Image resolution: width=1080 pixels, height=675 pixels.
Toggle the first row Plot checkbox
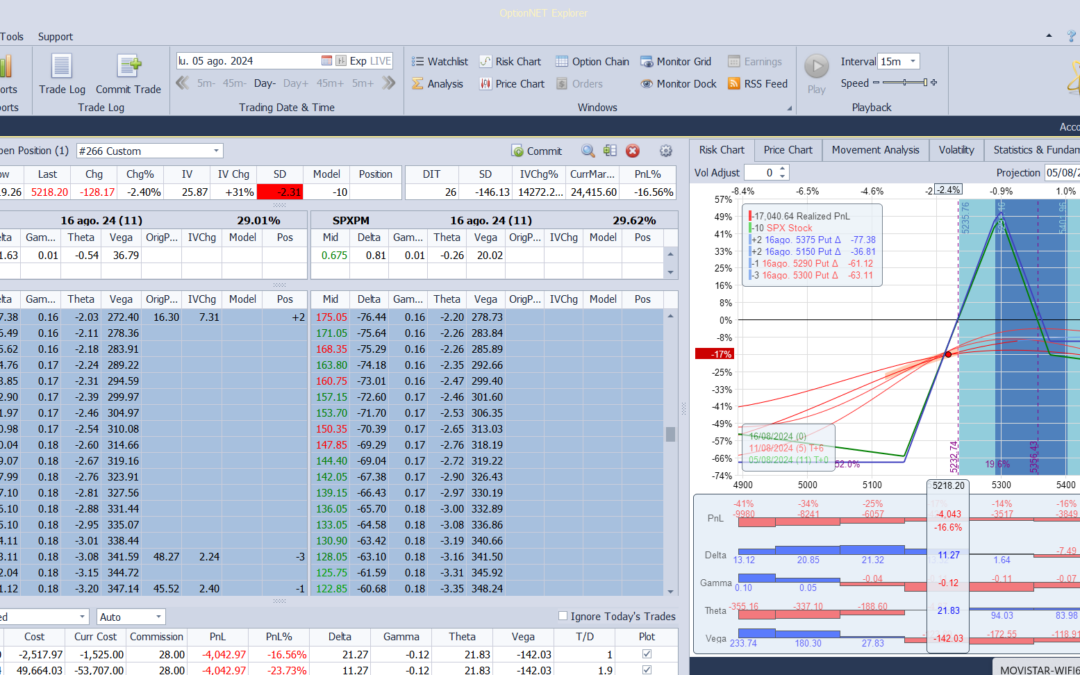pyautogui.click(x=646, y=654)
